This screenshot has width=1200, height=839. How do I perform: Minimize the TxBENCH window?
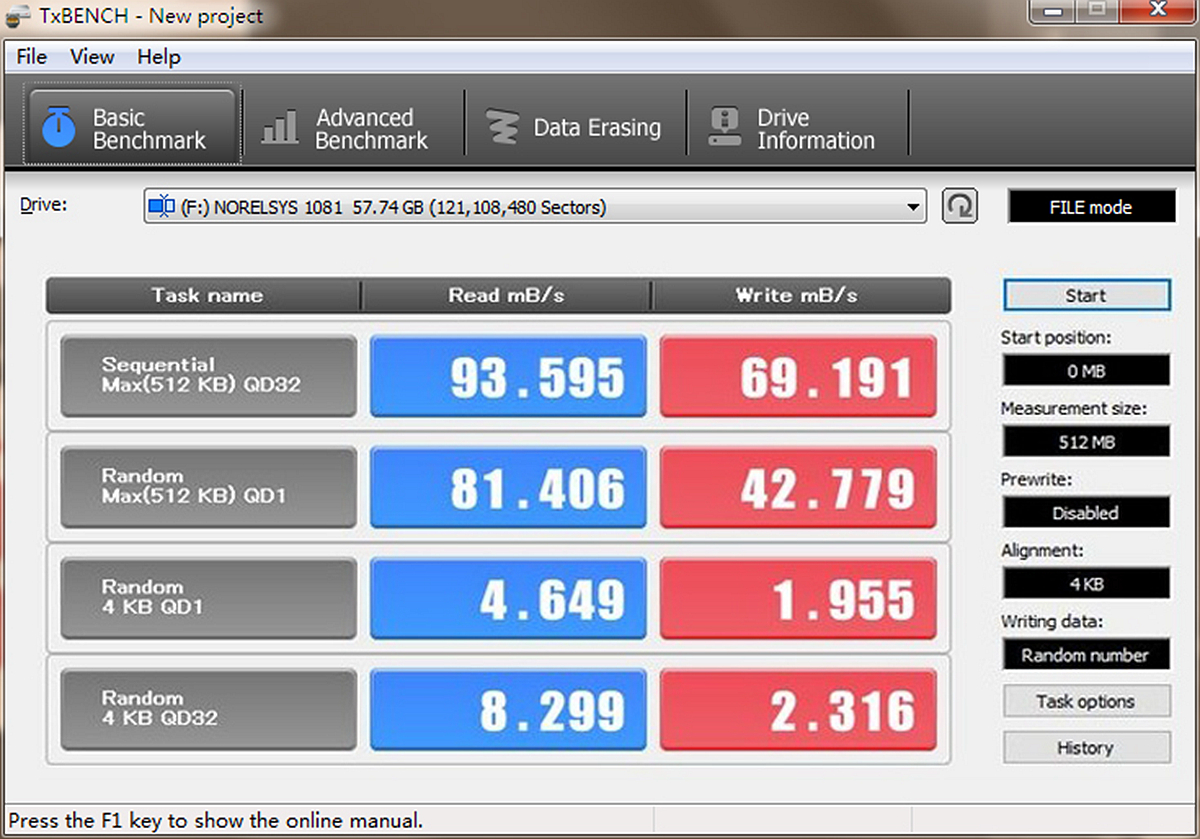(1051, 11)
